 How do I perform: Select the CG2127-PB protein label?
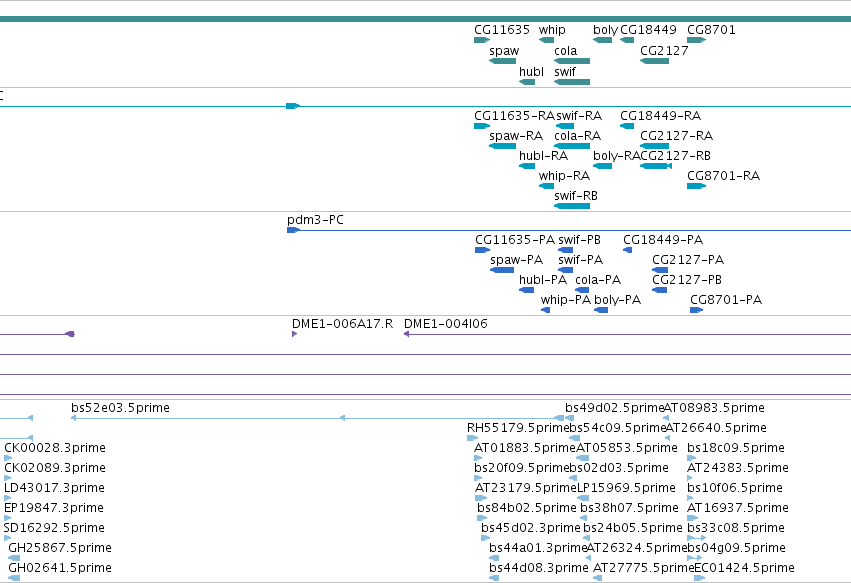(687, 281)
